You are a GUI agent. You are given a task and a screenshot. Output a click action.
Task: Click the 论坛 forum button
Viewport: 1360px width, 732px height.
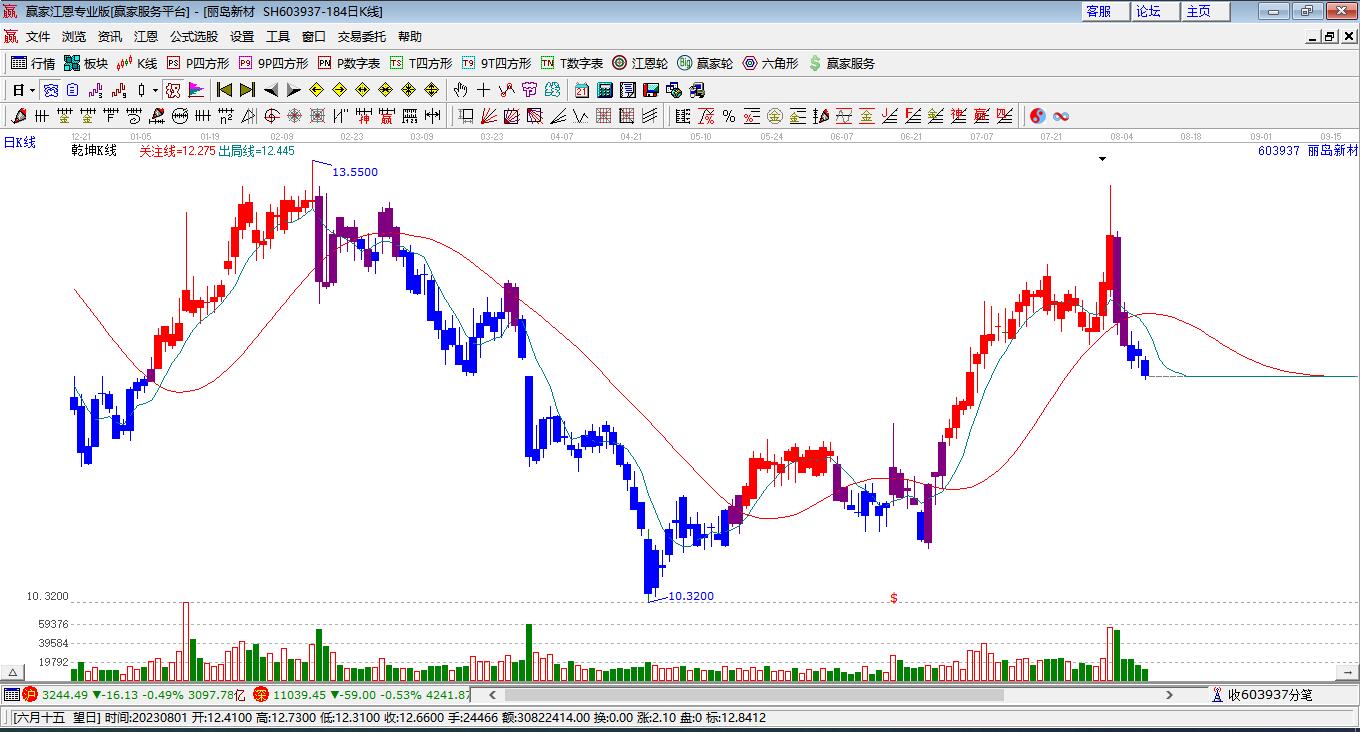[1156, 11]
